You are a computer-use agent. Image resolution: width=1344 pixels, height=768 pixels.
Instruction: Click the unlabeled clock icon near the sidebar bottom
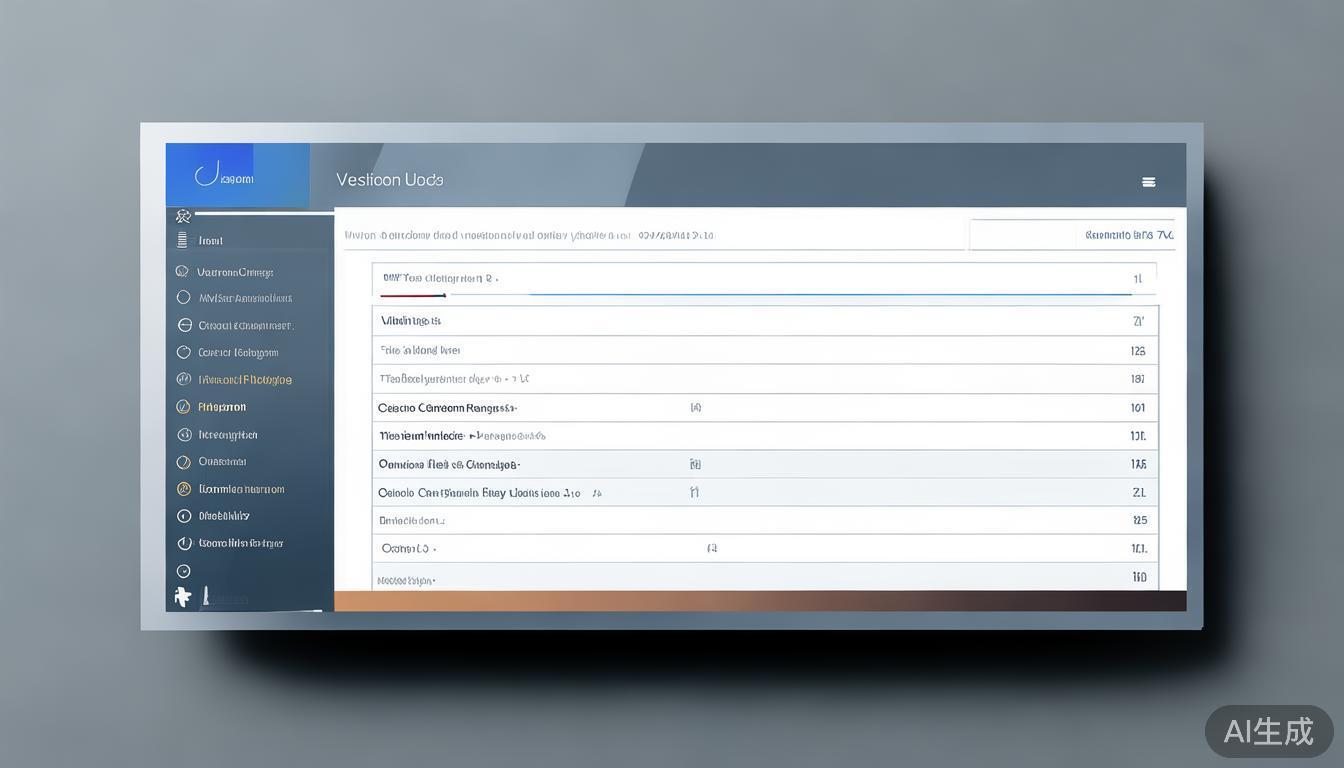[183, 571]
